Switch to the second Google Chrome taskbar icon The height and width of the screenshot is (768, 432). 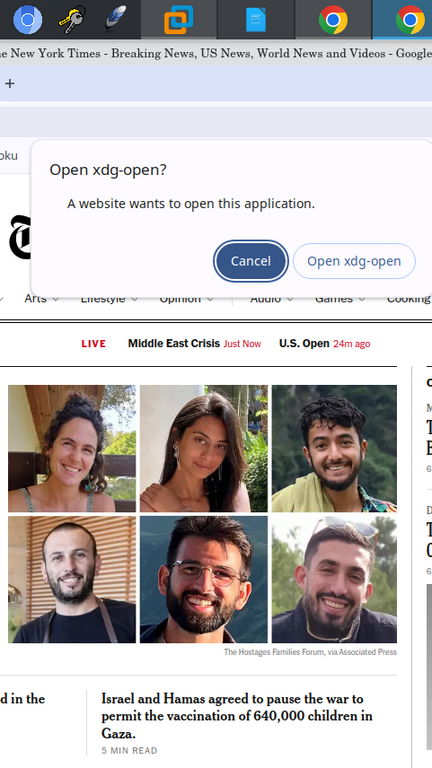410,20
